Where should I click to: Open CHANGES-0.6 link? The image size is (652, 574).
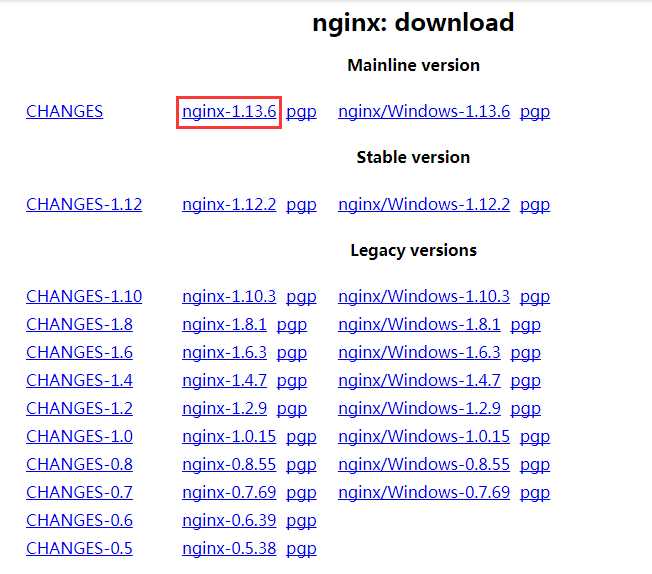(79, 520)
